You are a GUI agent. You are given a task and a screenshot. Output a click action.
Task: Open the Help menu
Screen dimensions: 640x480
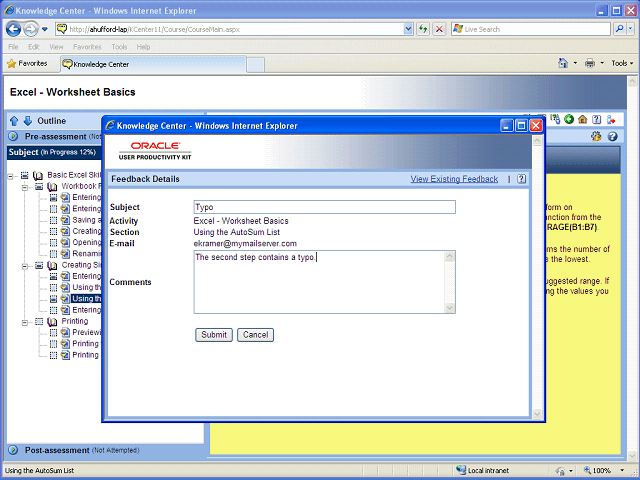143,47
